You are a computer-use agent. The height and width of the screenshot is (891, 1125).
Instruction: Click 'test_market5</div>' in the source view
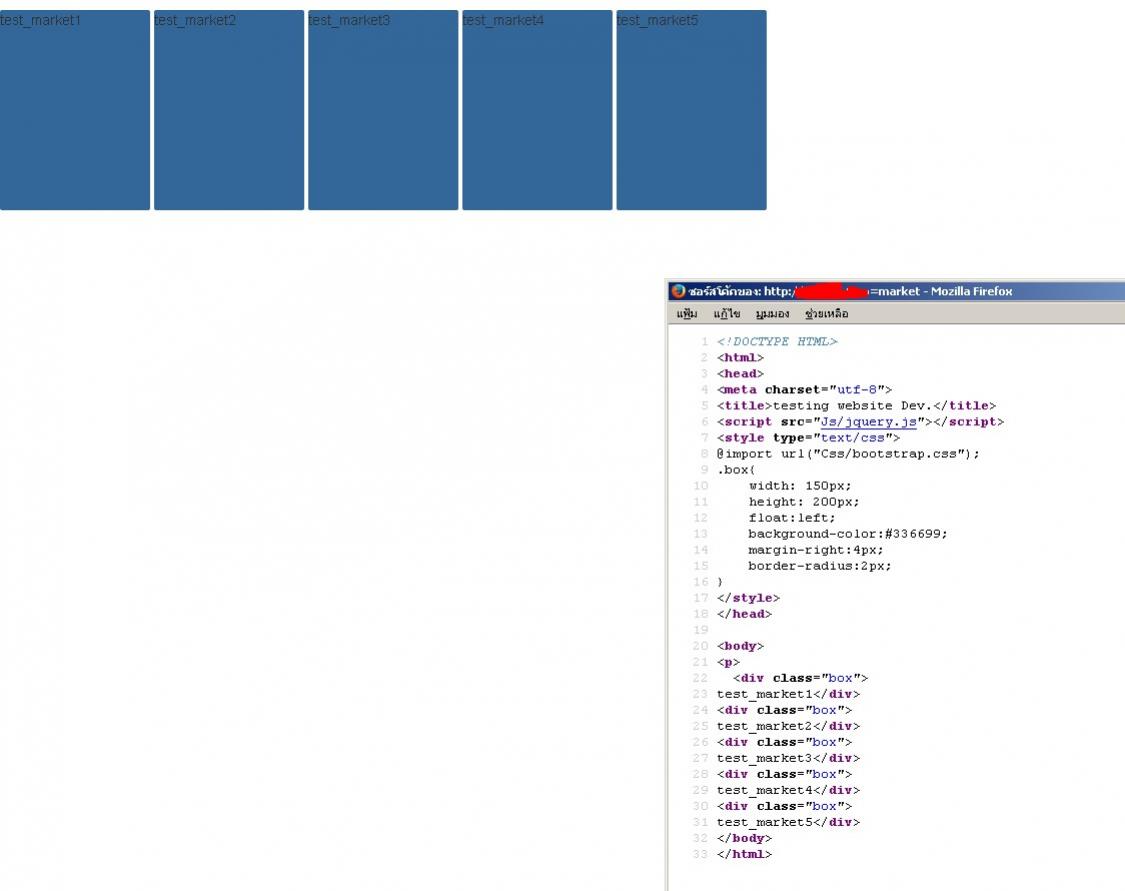click(789, 822)
